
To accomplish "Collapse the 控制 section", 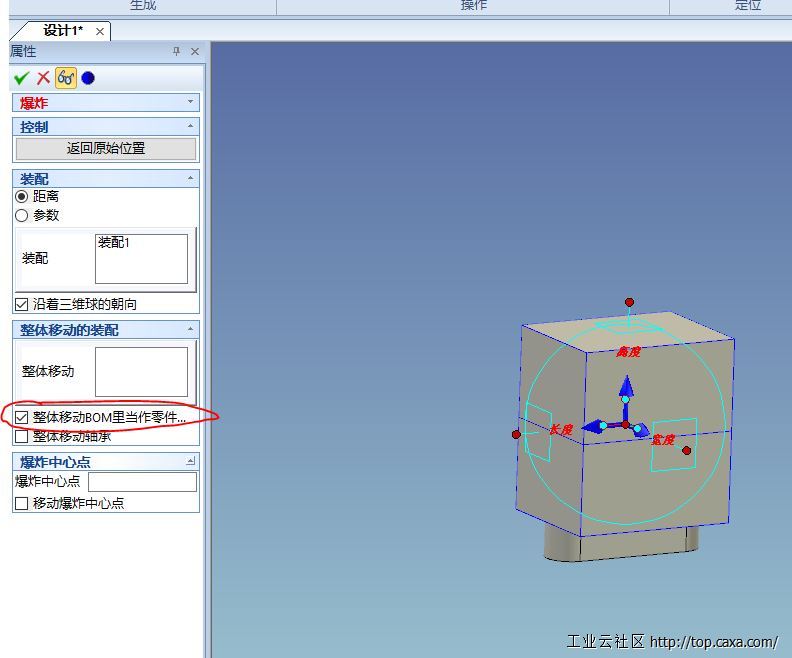I will pyautogui.click(x=190, y=127).
